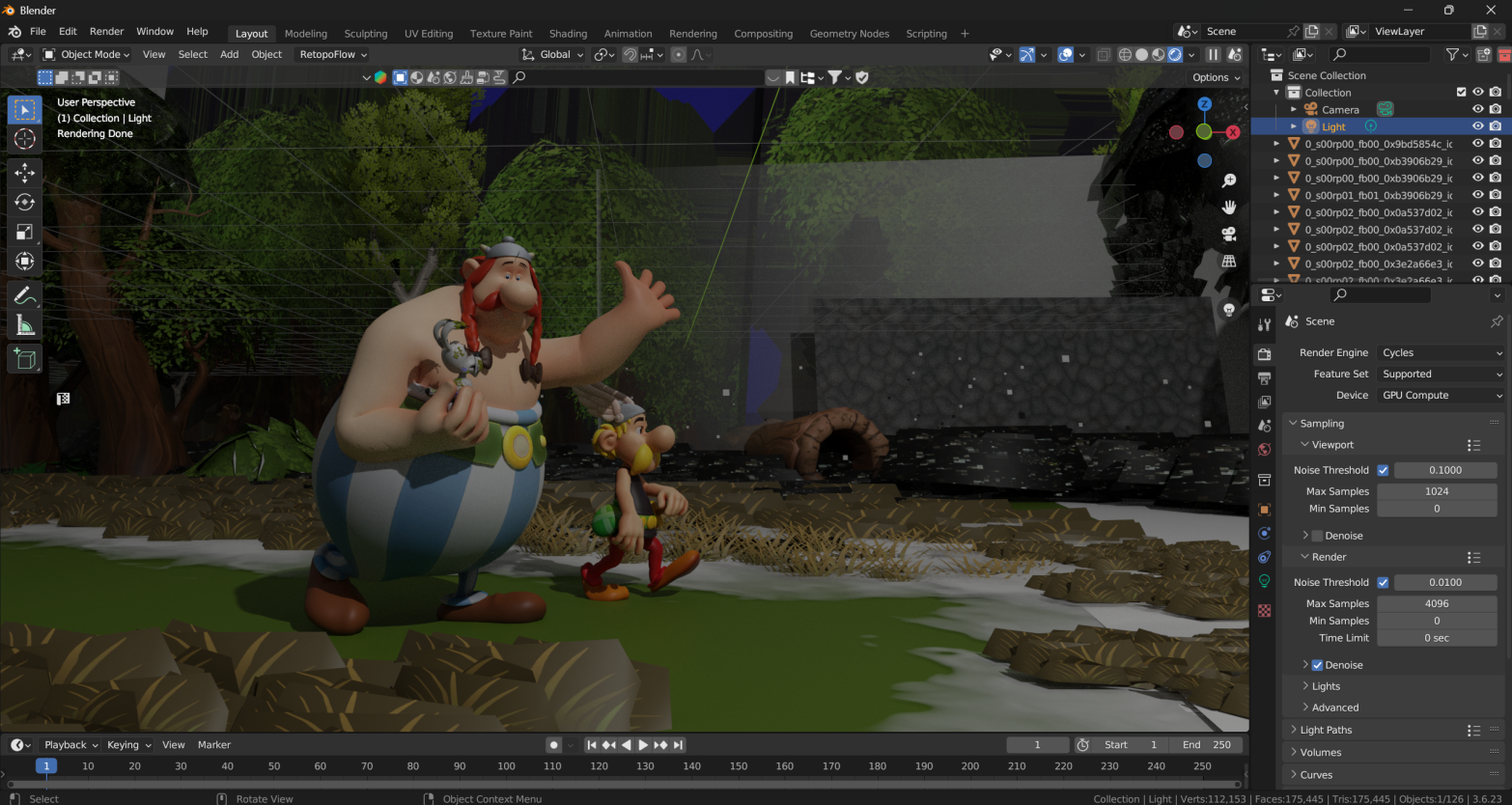Click the viewport zoom magnifier icon
Viewport: 1512px width, 805px height.
click(1229, 180)
